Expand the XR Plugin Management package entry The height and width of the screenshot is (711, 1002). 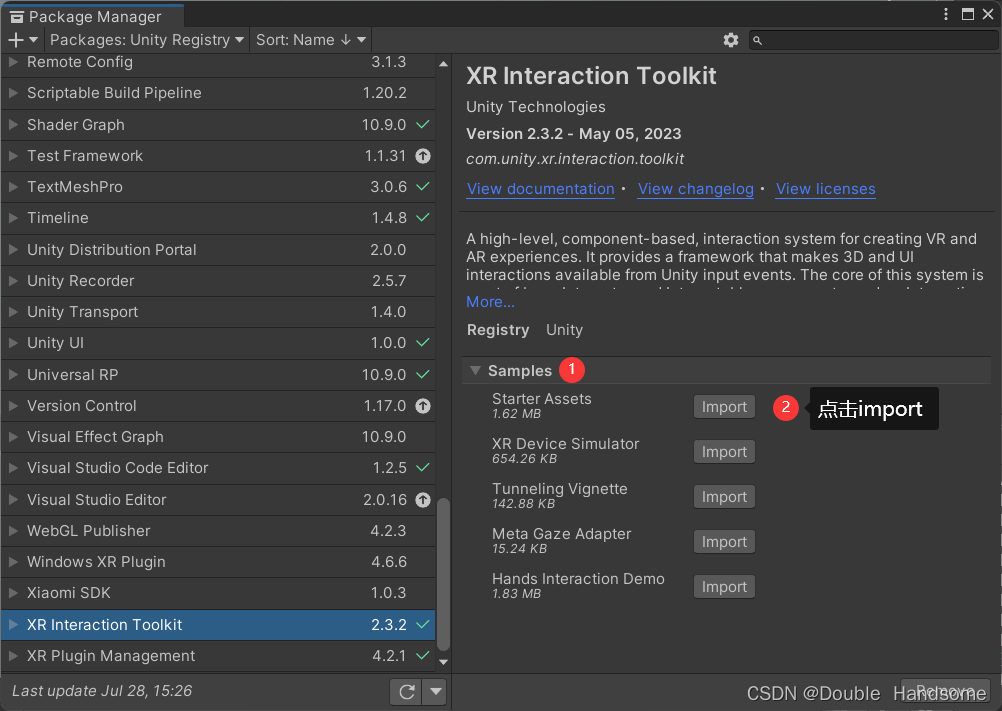(x=13, y=656)
